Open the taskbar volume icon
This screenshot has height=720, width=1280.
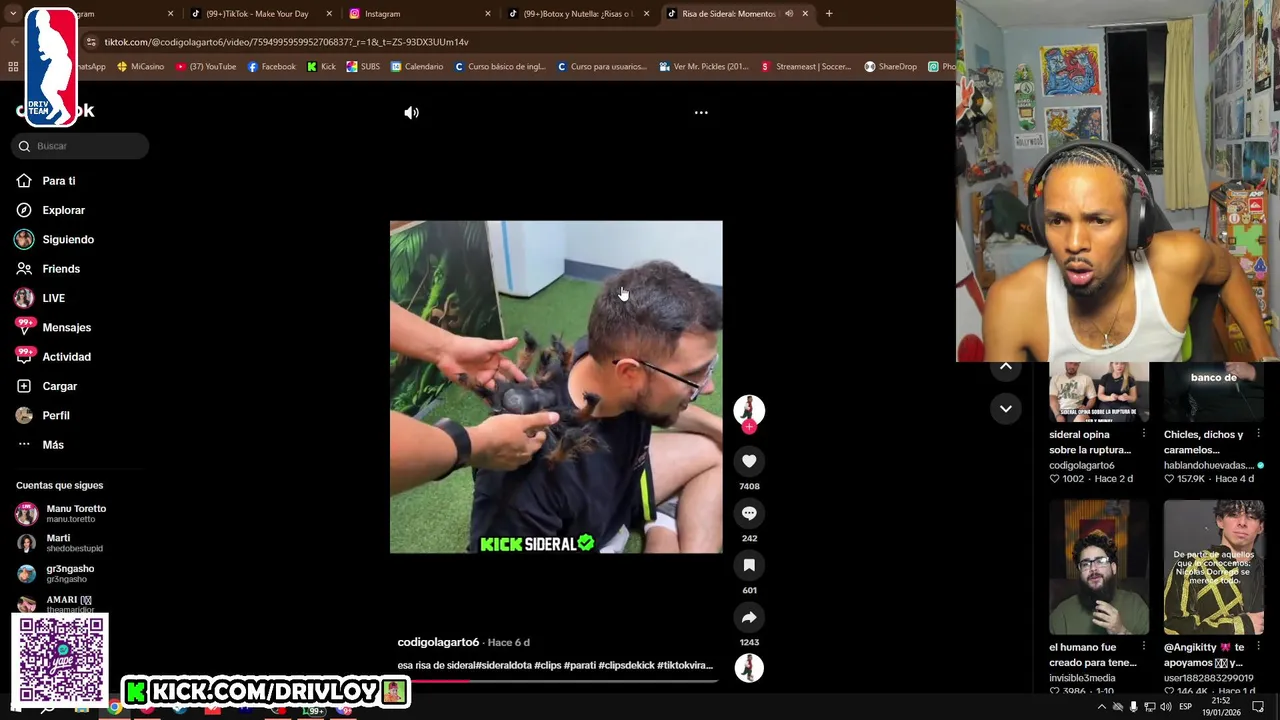[x=1166, y=707]
